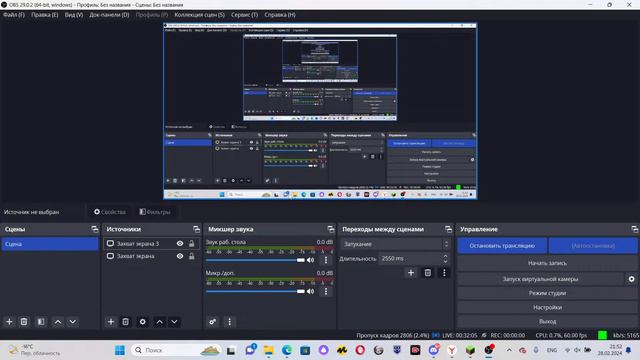Open Сервис menu
The width and height of the screenshot is (640, 360).
244,15
